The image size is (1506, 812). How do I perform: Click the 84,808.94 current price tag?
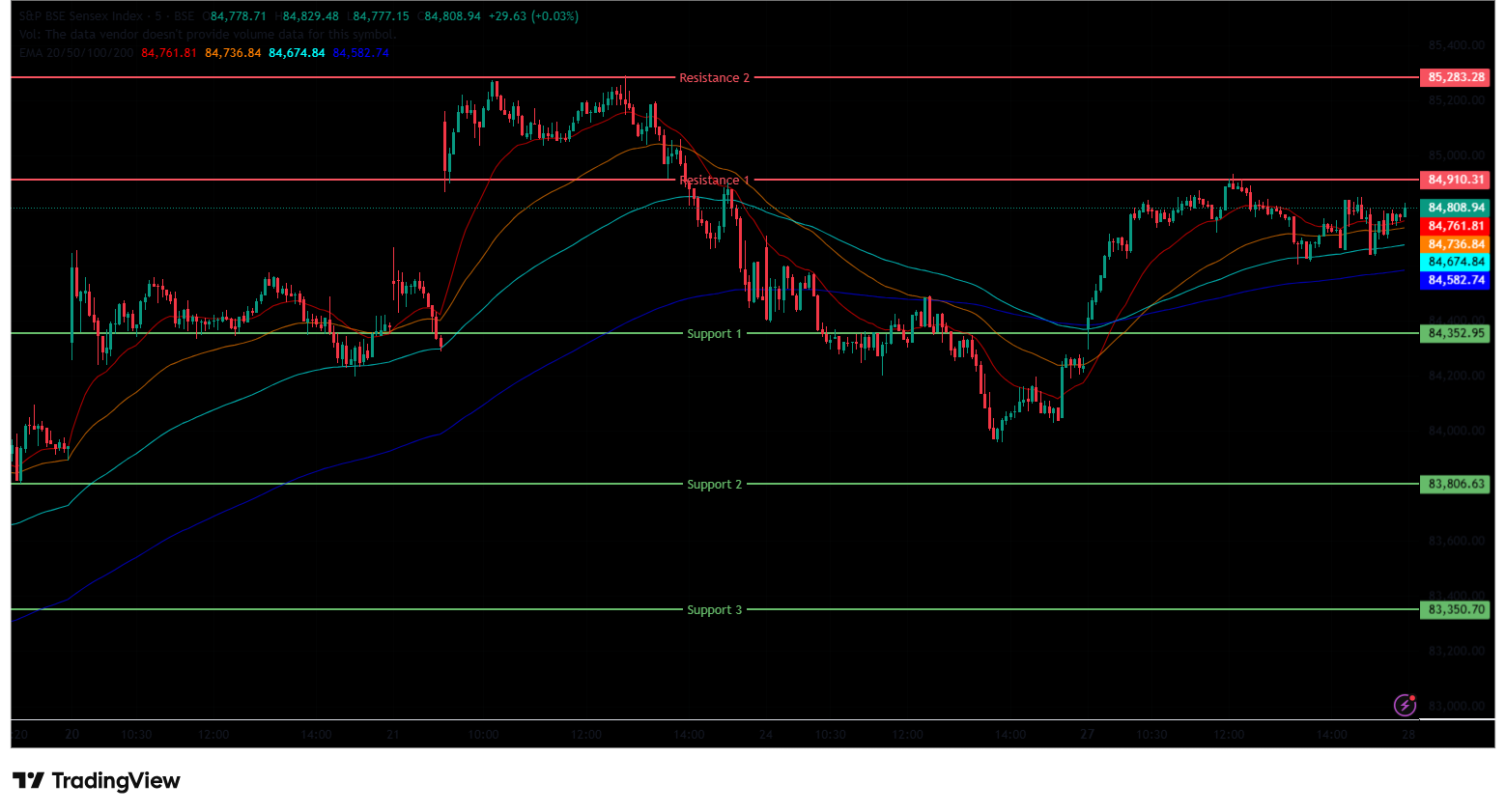pos(1455,208)
